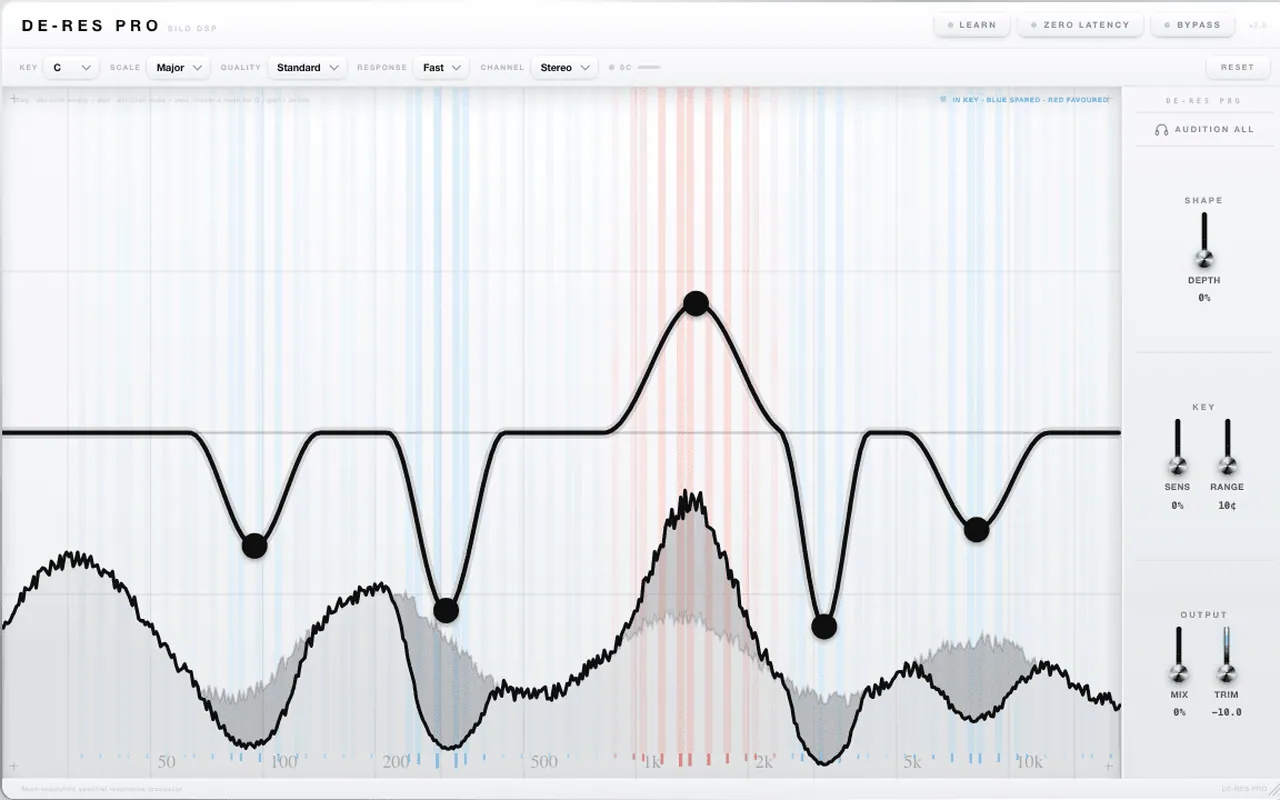
Task: Open the Scale dropdown showing Major
Action: pos(178,67)
